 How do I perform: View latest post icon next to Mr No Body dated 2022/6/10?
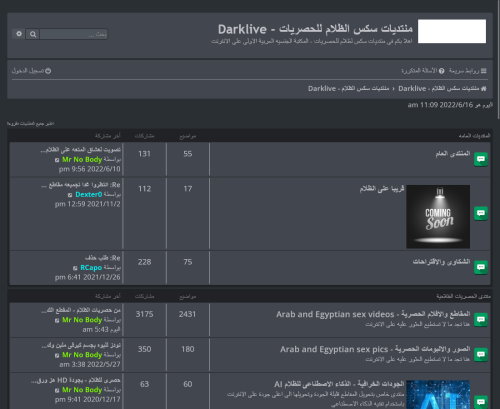pos(57,160)
